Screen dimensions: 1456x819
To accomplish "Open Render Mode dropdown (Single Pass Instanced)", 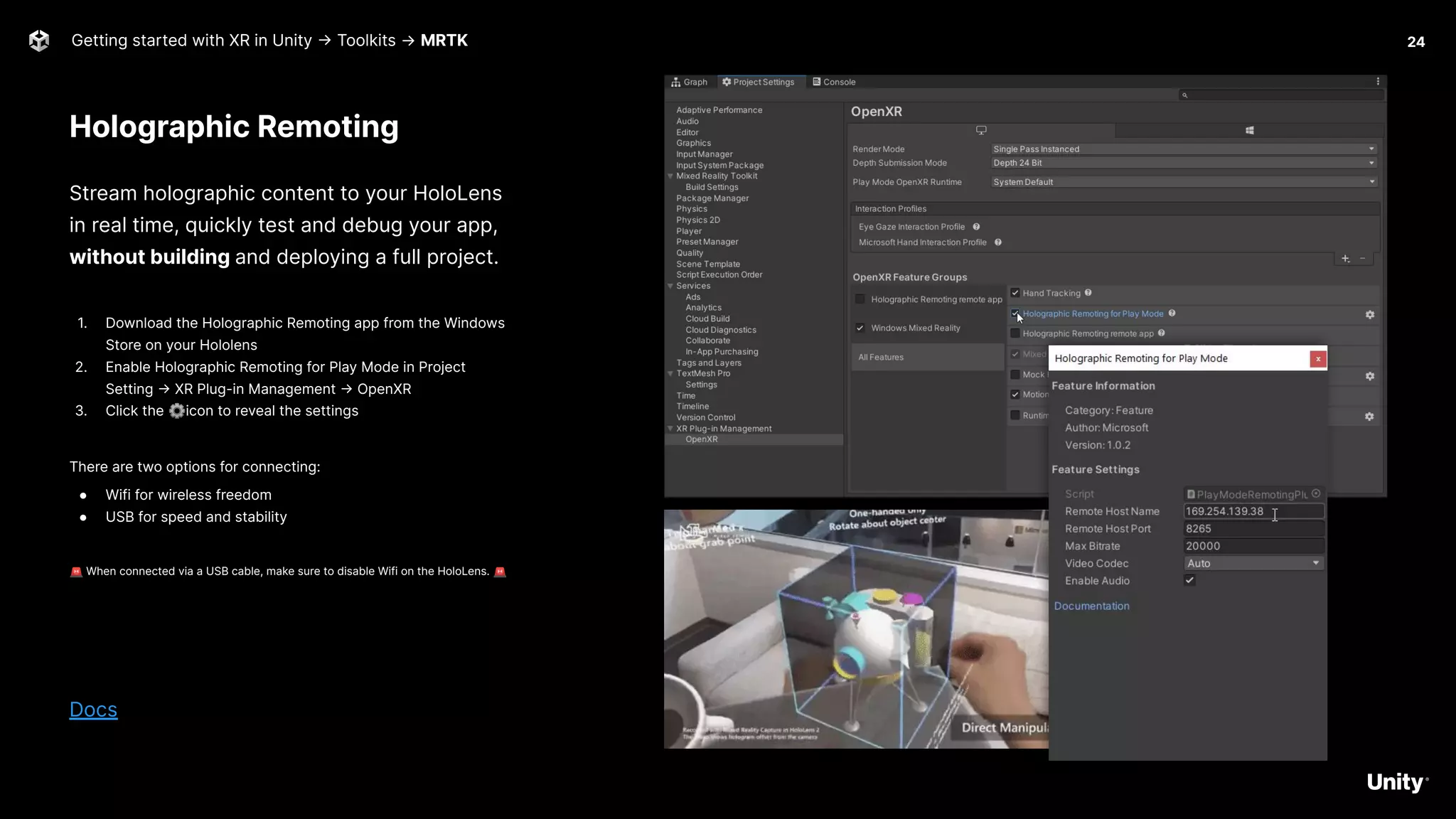I will coord(1184,149).
